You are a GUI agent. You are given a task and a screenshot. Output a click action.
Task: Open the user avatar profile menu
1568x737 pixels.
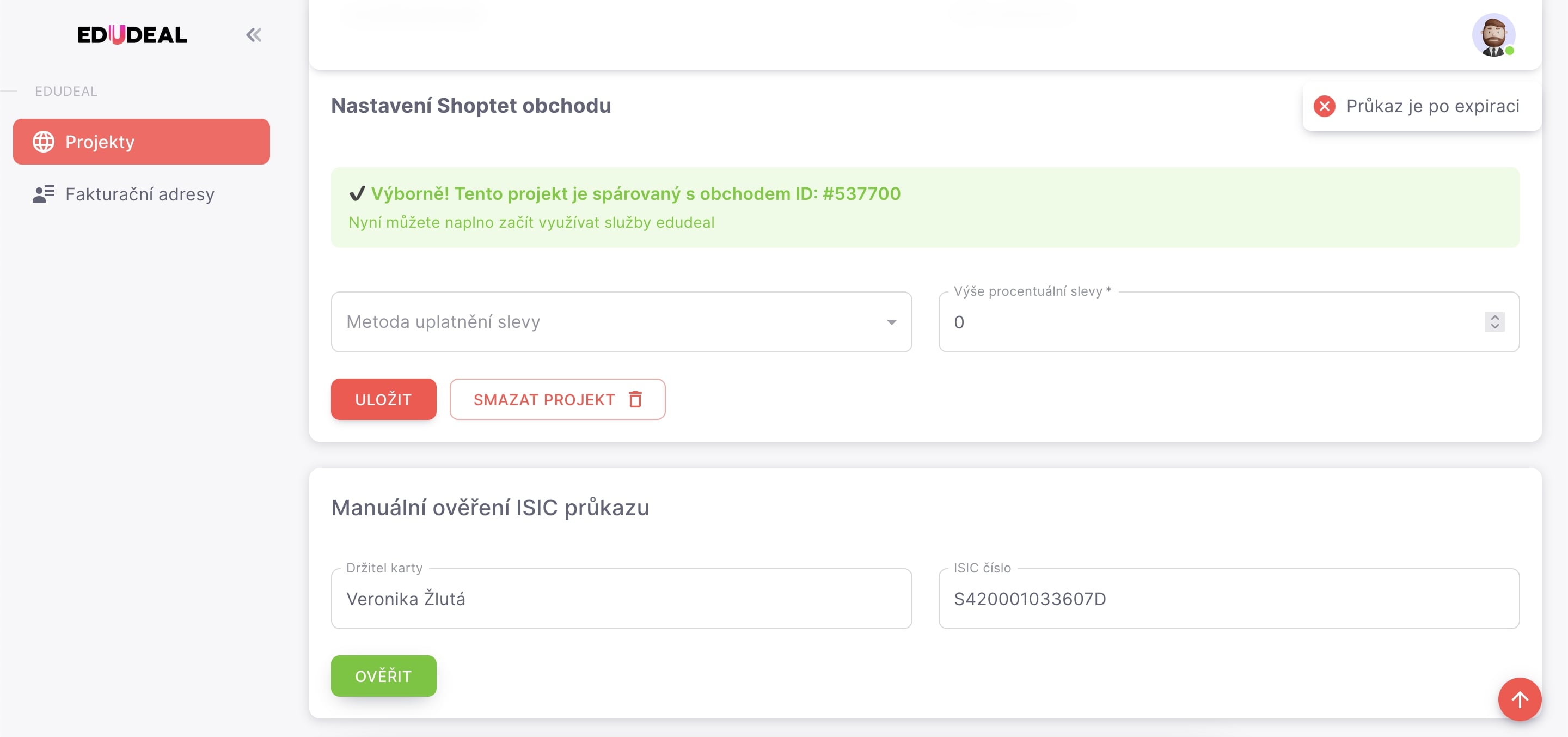[1493, 35]
